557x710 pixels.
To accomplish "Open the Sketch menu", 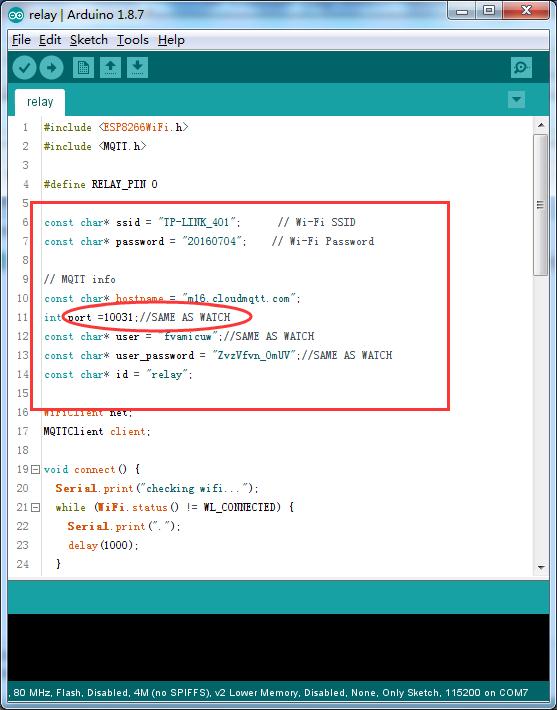I will [89, 40].
